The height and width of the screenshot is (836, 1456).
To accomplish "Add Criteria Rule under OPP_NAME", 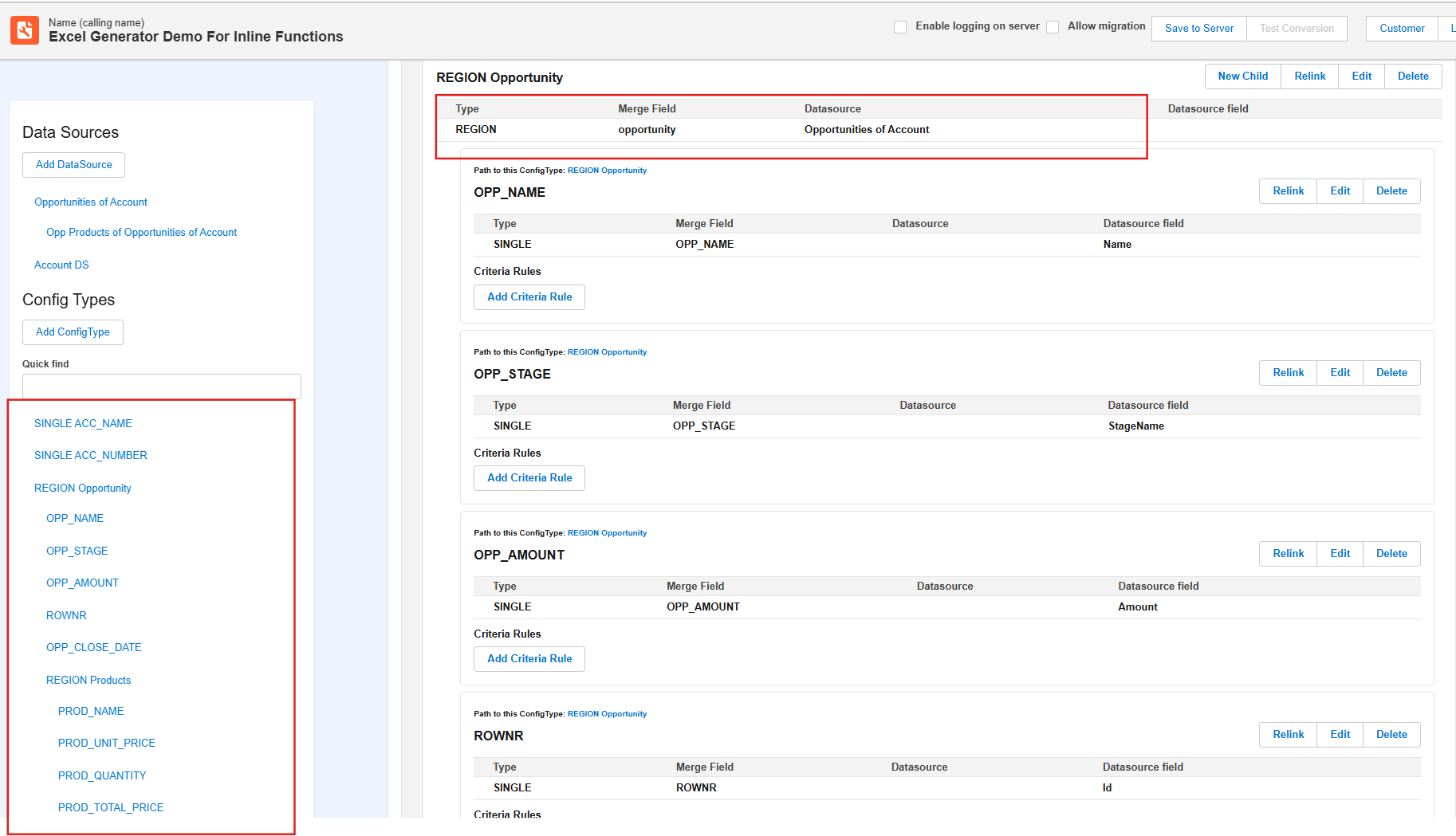I will [529, 297].
